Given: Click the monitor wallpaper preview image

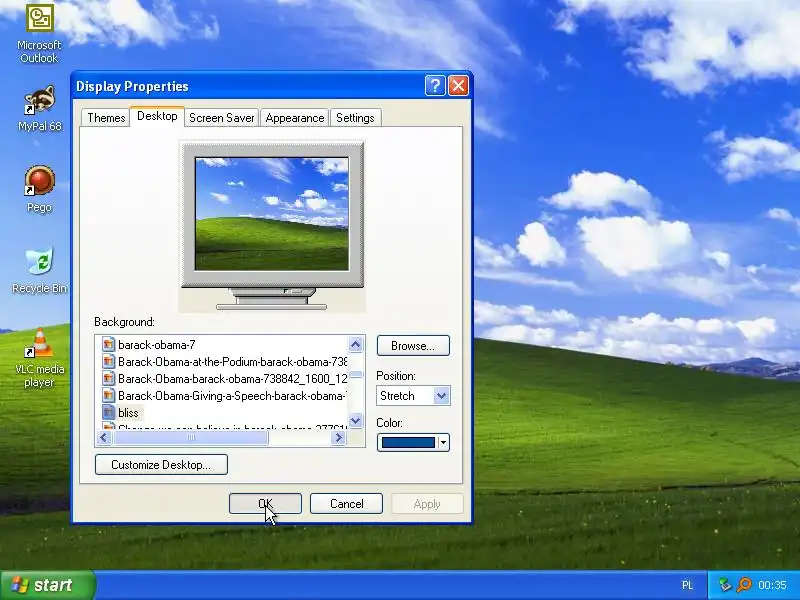Looking at the screenshot, I should pyautogui.click(x=272, y=214).
